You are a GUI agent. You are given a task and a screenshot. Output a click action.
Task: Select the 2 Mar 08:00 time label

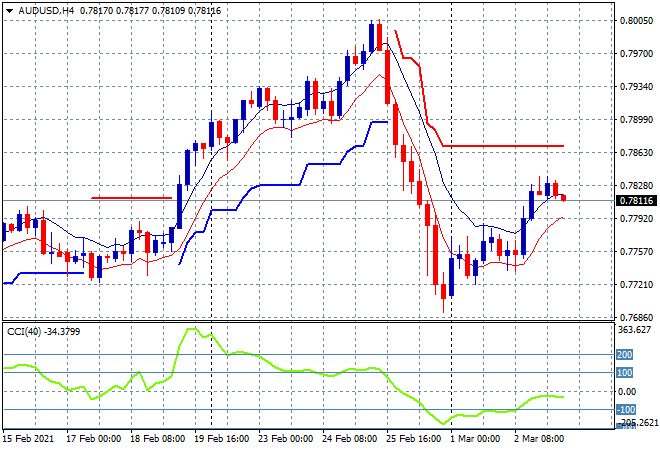point(539,439)
